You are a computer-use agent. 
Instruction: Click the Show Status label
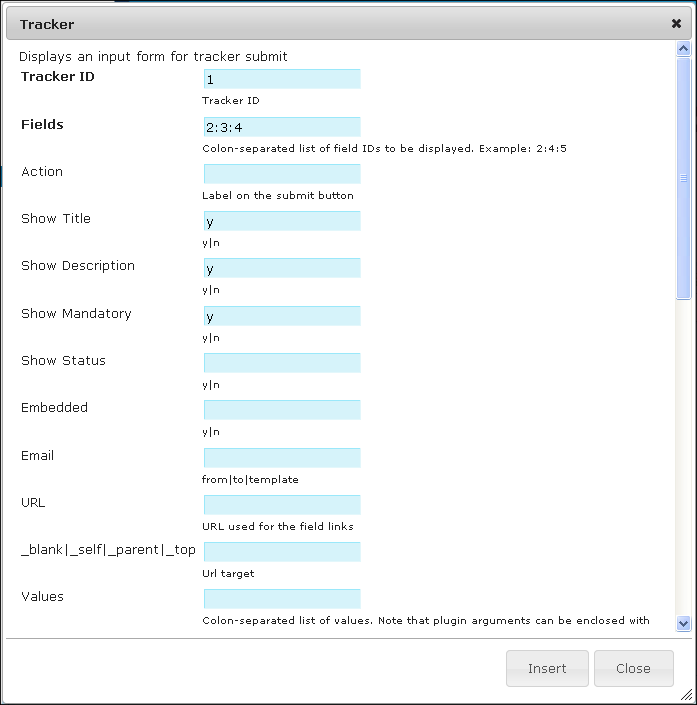[63, 361]
